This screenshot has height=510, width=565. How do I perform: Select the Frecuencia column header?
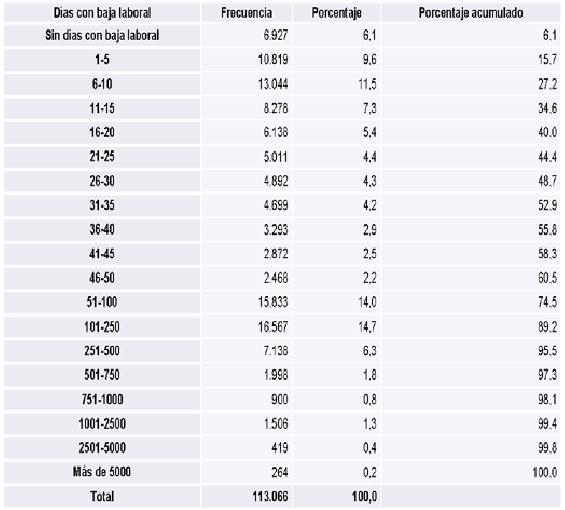point(246,13)
